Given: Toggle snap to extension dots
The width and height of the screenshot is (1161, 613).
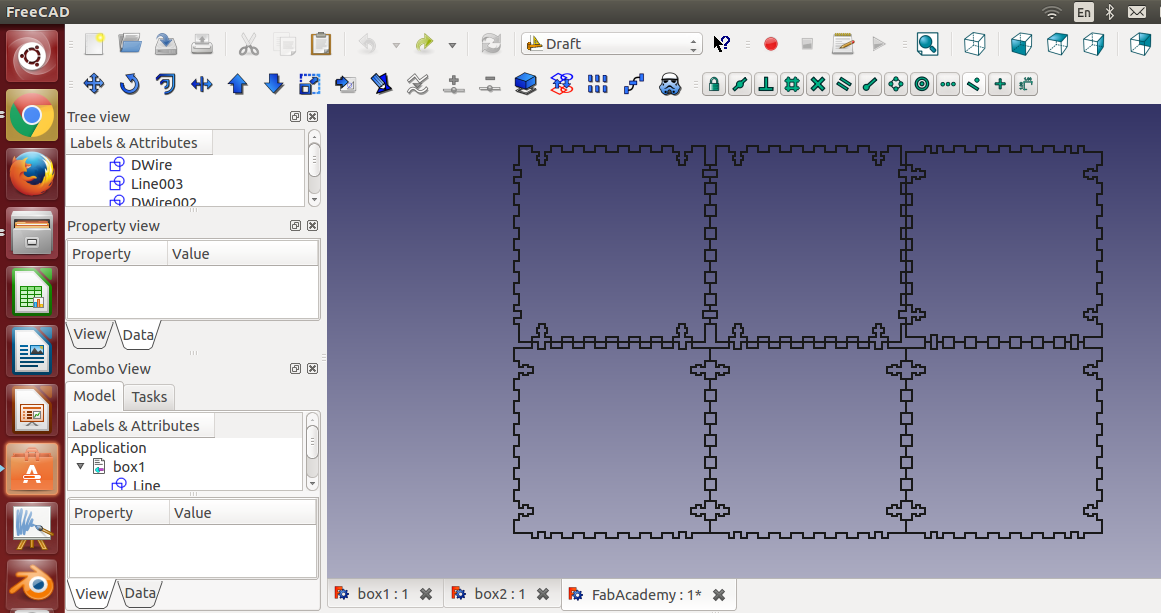Looking at the screenshot, I should (948, 84).
